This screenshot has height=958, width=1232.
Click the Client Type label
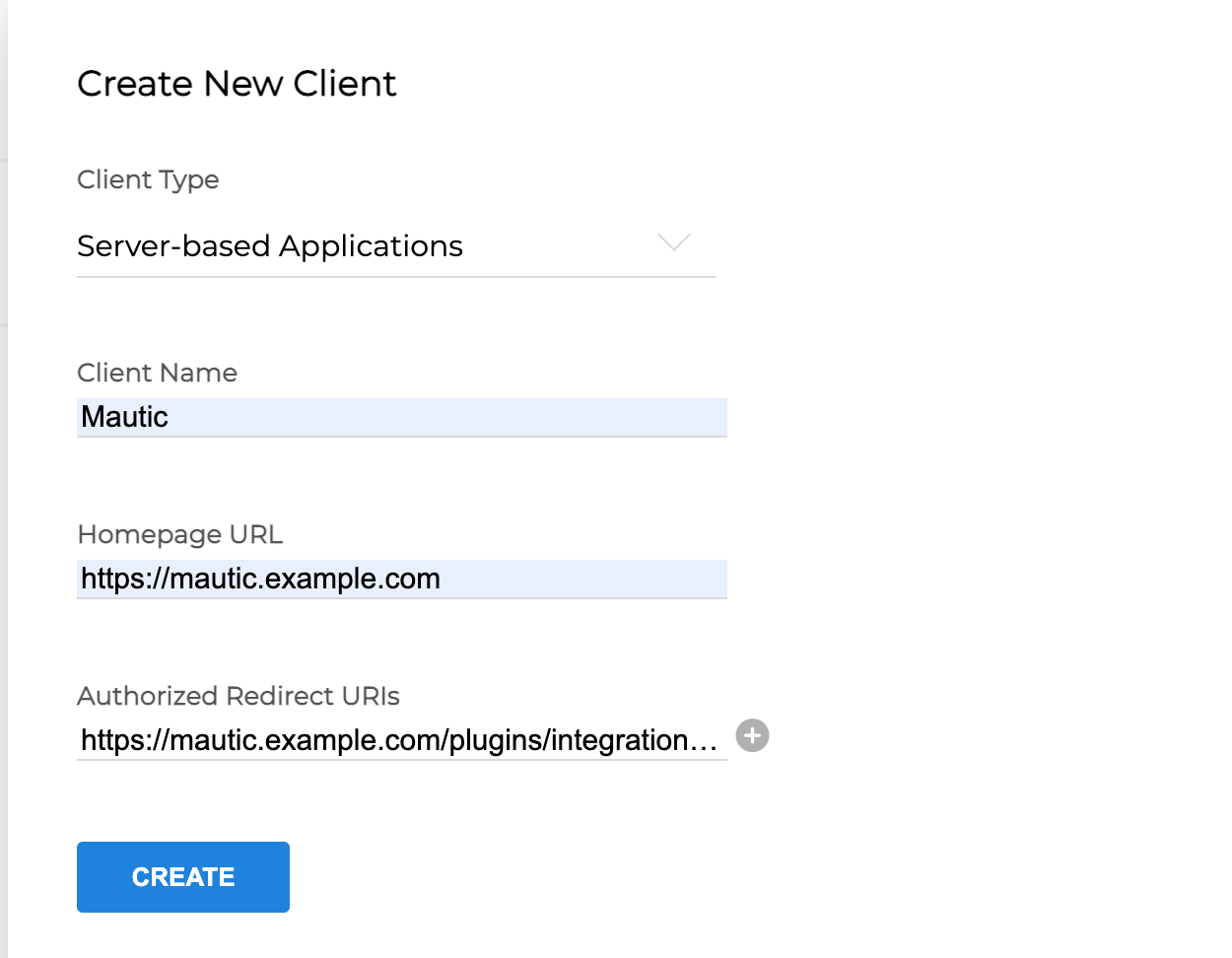pos(148,179)
